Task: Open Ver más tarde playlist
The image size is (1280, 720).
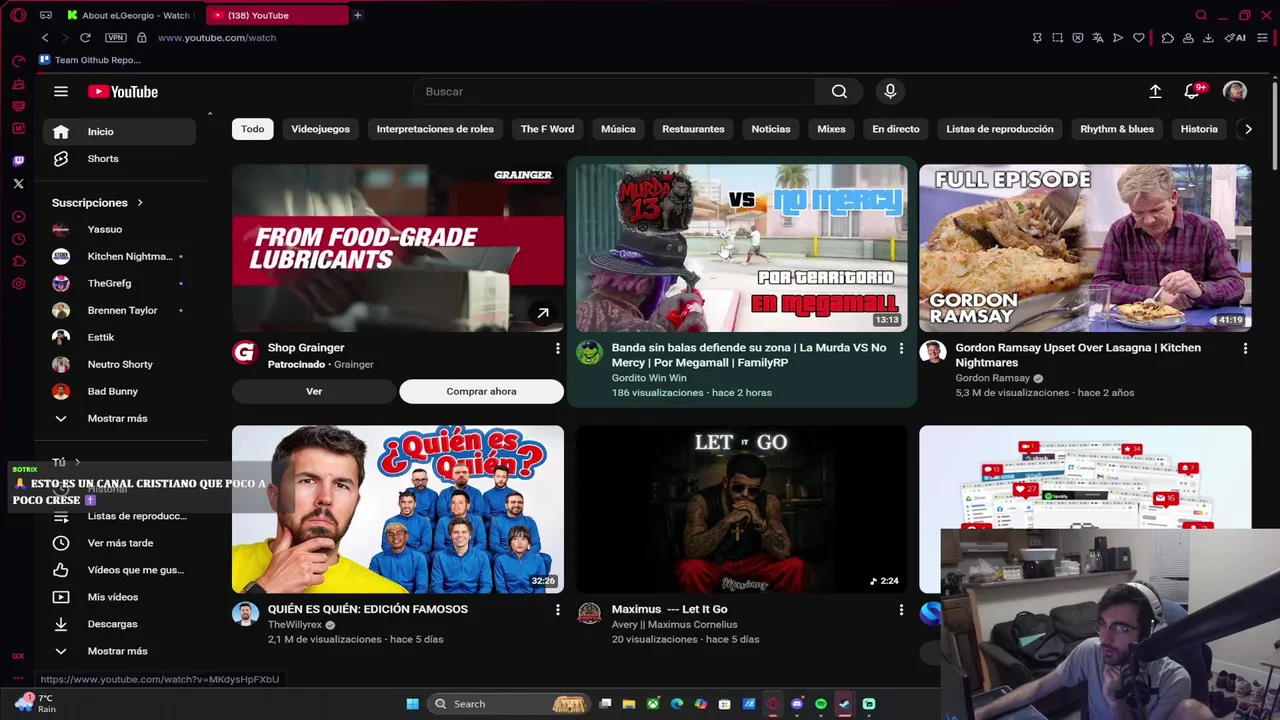Action: (x=120, y=543)
